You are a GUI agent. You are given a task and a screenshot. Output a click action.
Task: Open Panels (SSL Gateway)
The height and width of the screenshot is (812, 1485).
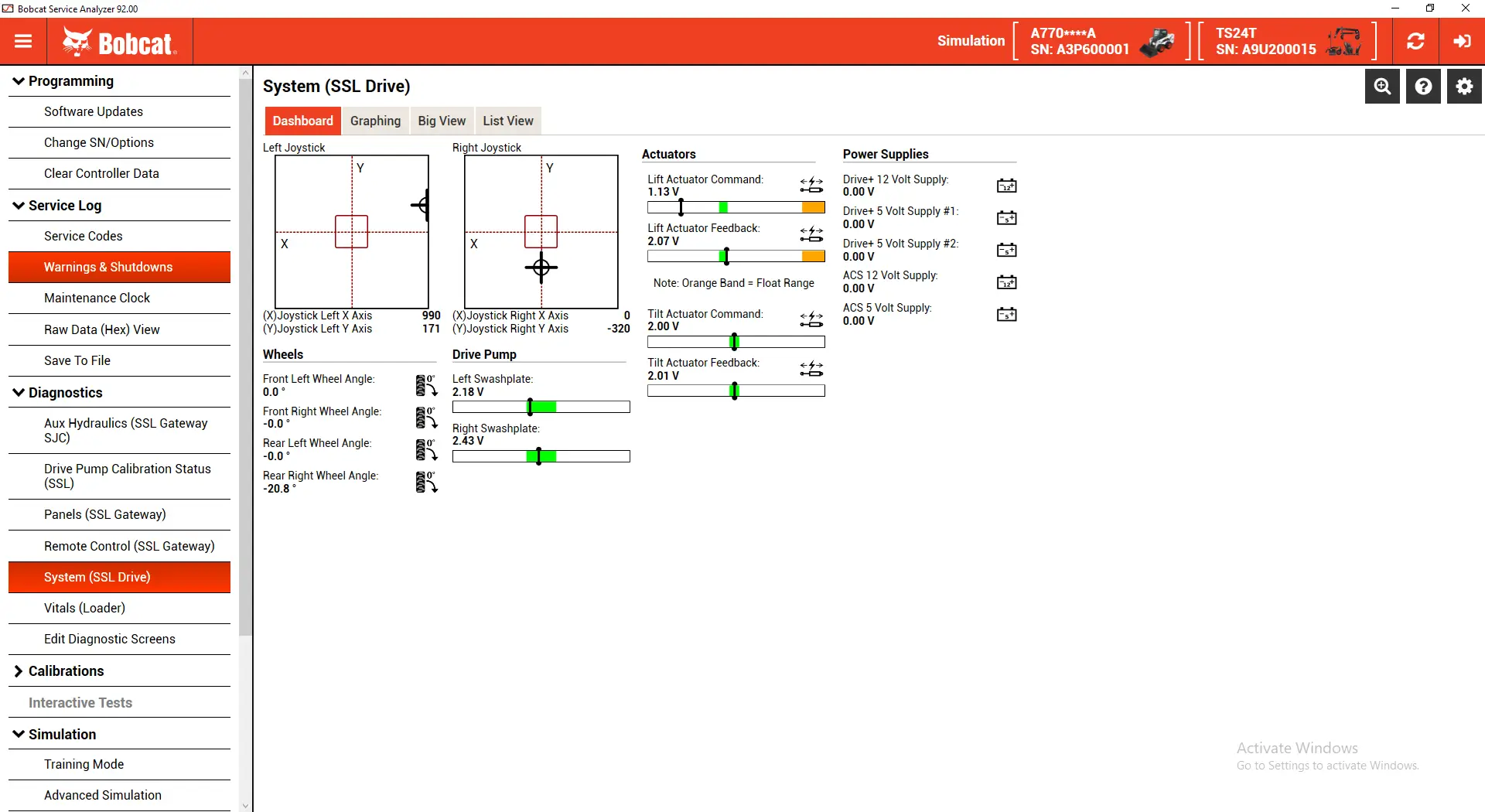pyautogui.click(x=119, y=515)
